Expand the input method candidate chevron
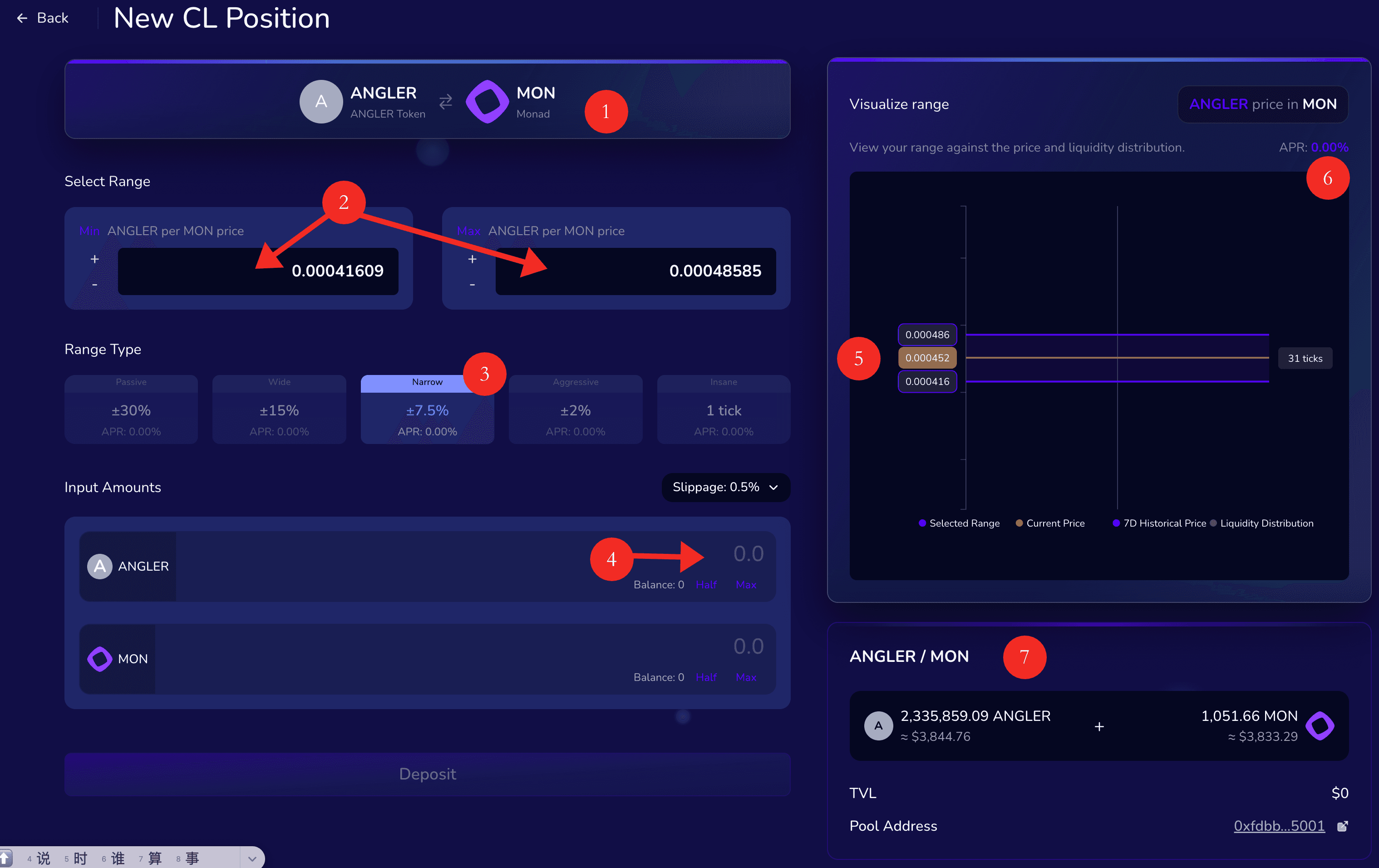 coord(252,858)
